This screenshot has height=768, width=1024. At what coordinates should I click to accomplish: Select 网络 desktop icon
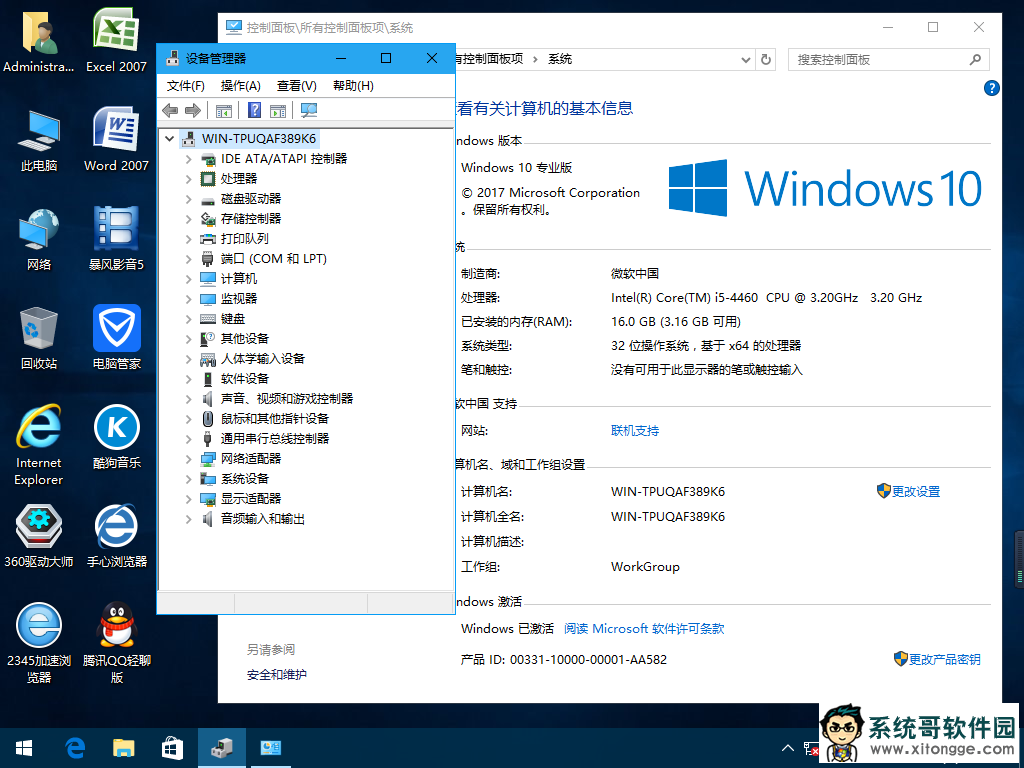coord(39,239)
